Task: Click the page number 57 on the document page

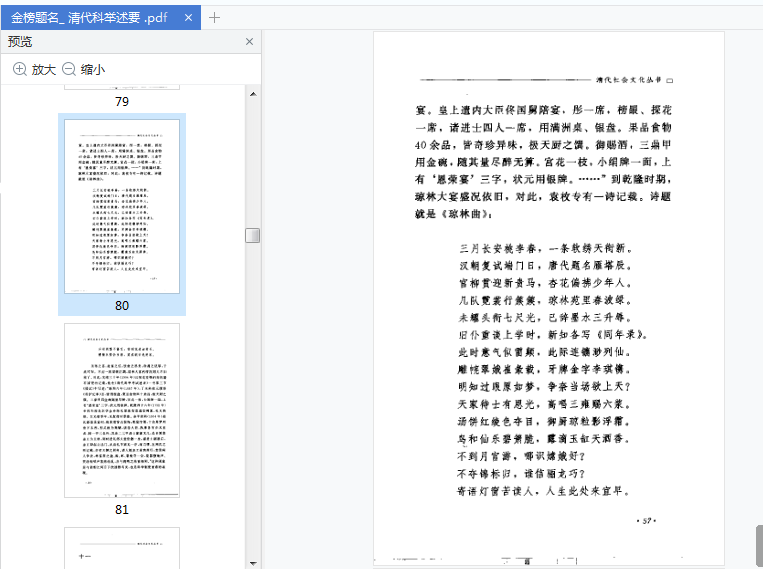Action: click(646, 521)
